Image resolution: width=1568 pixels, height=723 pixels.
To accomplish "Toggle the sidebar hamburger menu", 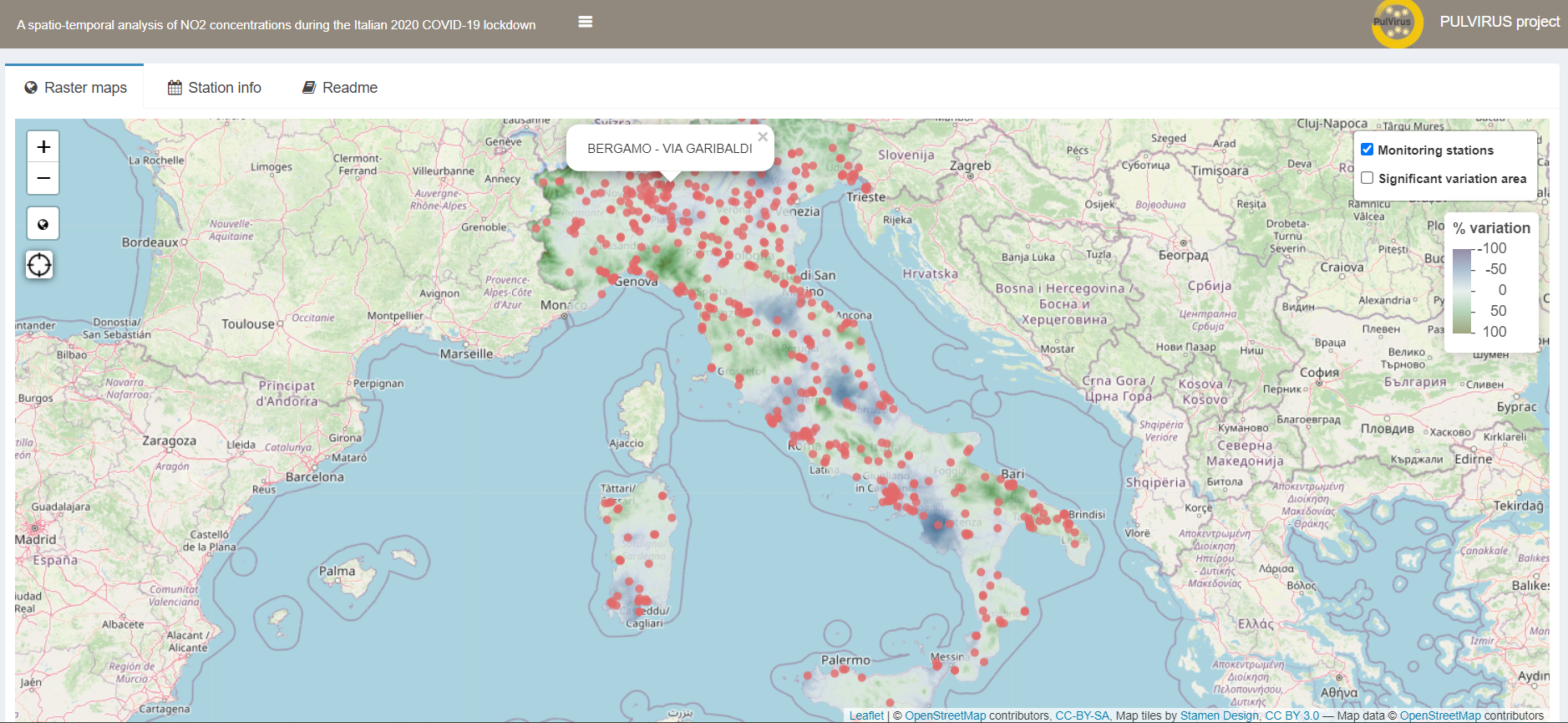I will (585, 22).
